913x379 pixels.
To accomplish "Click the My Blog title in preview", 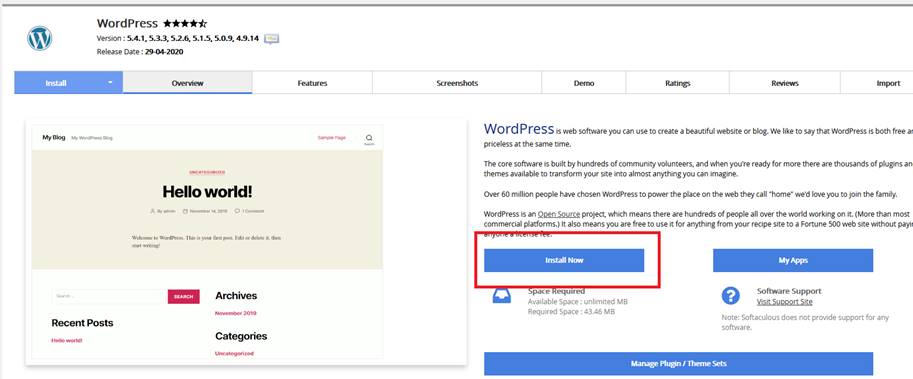I will coord(54,138).
